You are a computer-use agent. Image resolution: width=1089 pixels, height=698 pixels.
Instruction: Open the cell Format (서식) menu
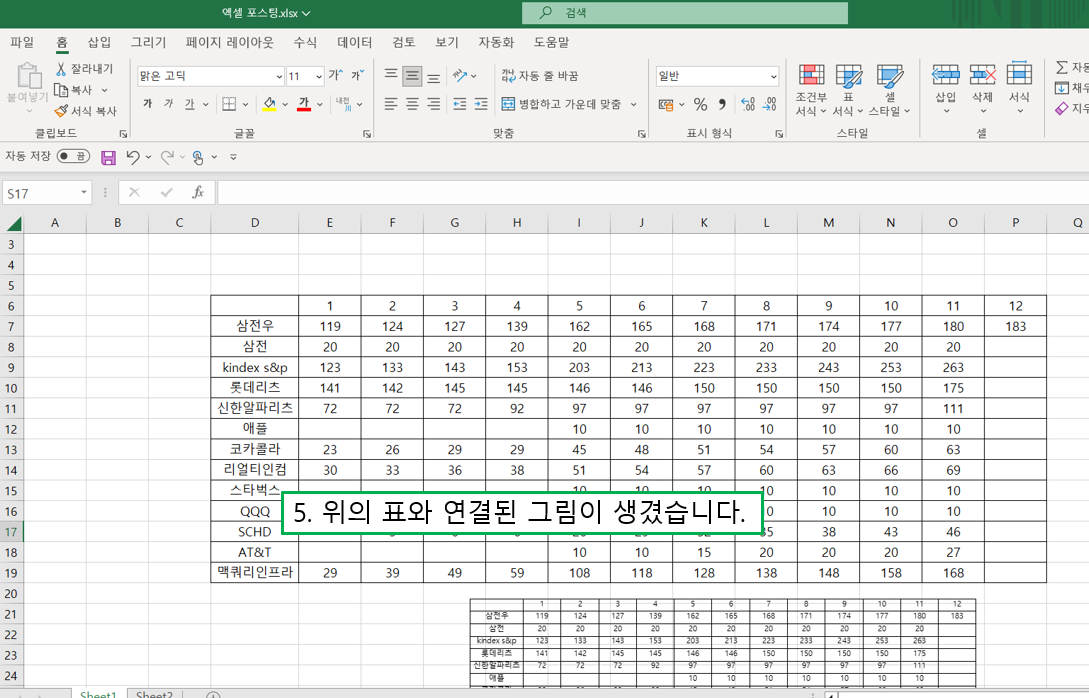1020,89
